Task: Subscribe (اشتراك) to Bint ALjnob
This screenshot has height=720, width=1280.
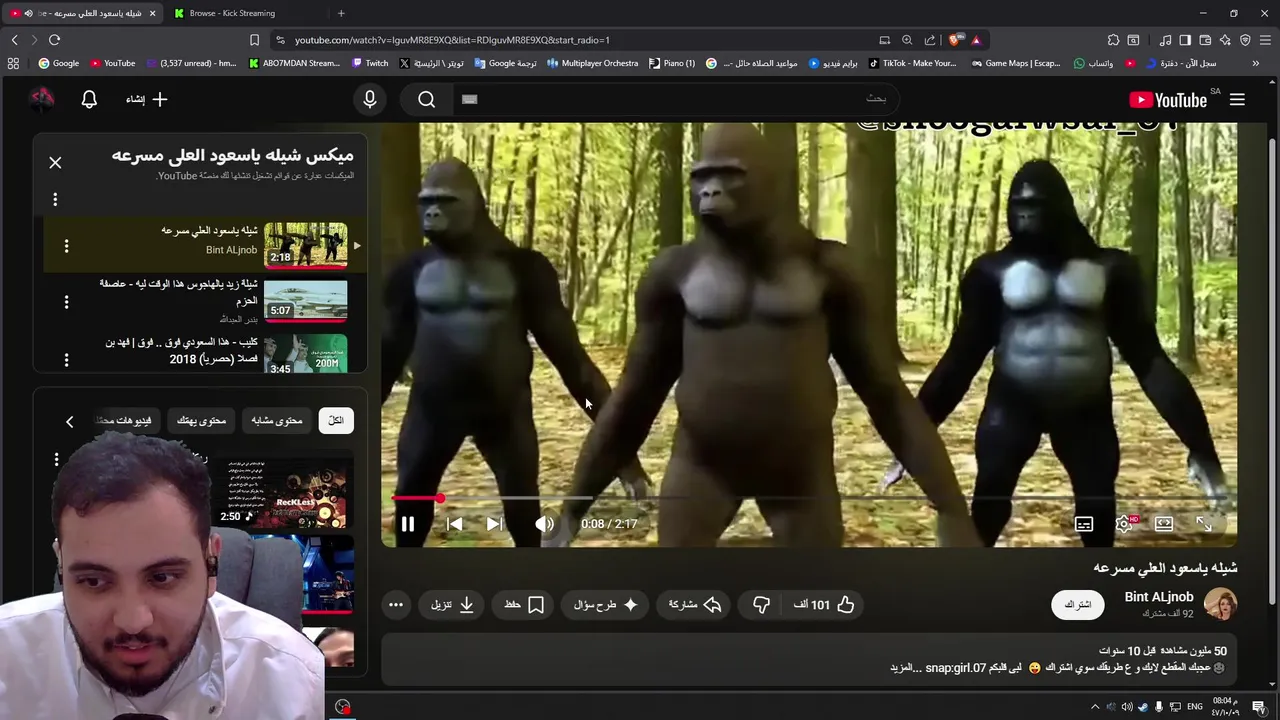Action: pos(1078,605)
